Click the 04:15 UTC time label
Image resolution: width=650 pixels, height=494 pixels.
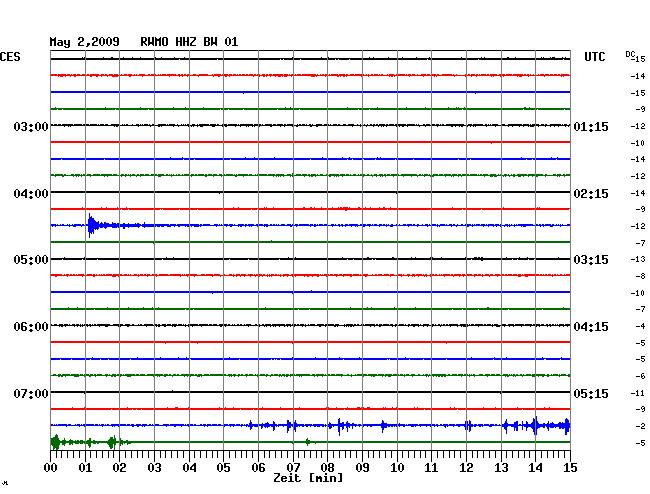pyautogui.click(x=591, y=327)
